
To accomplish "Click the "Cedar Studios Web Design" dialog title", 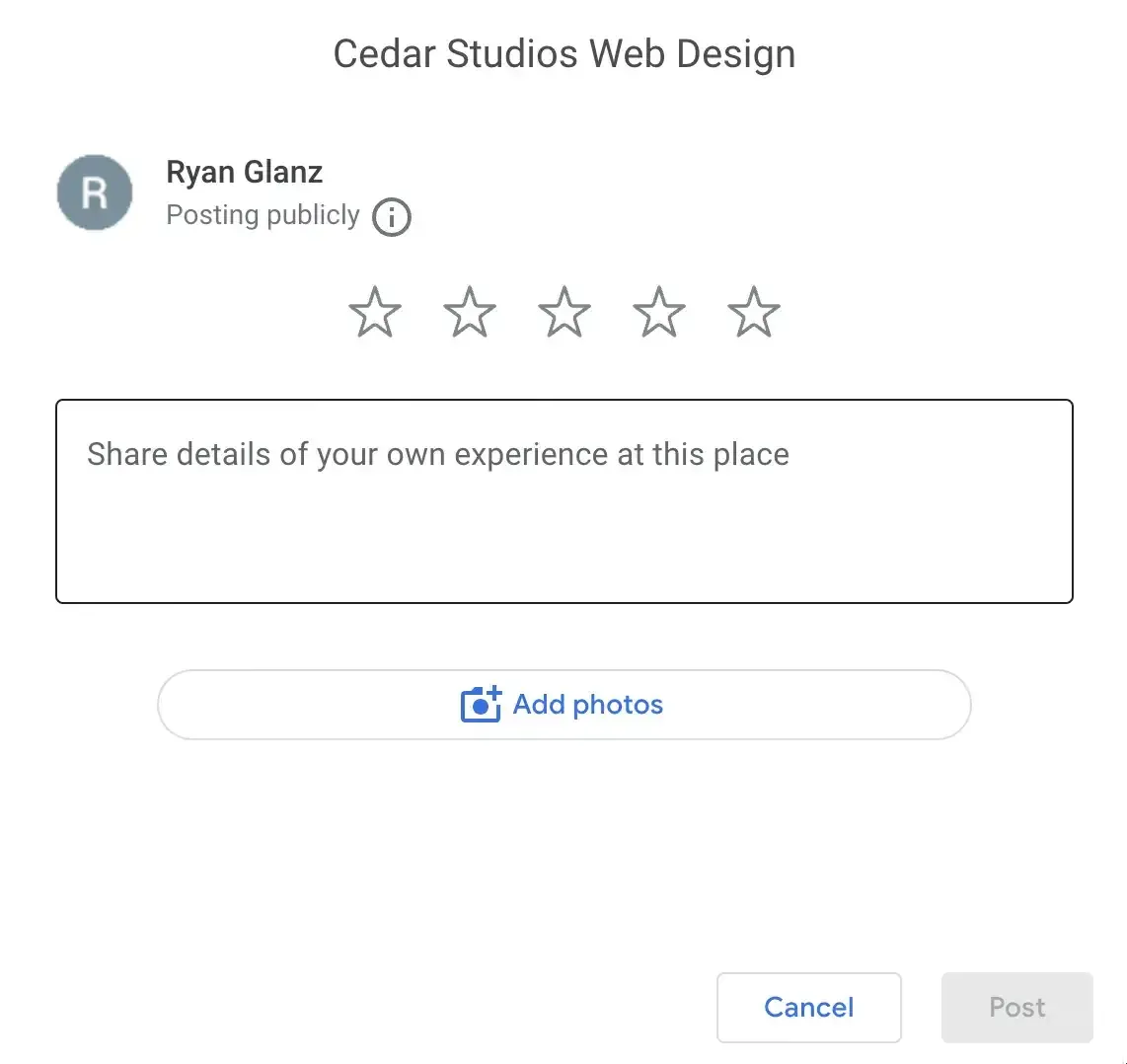I will point(563,53).
